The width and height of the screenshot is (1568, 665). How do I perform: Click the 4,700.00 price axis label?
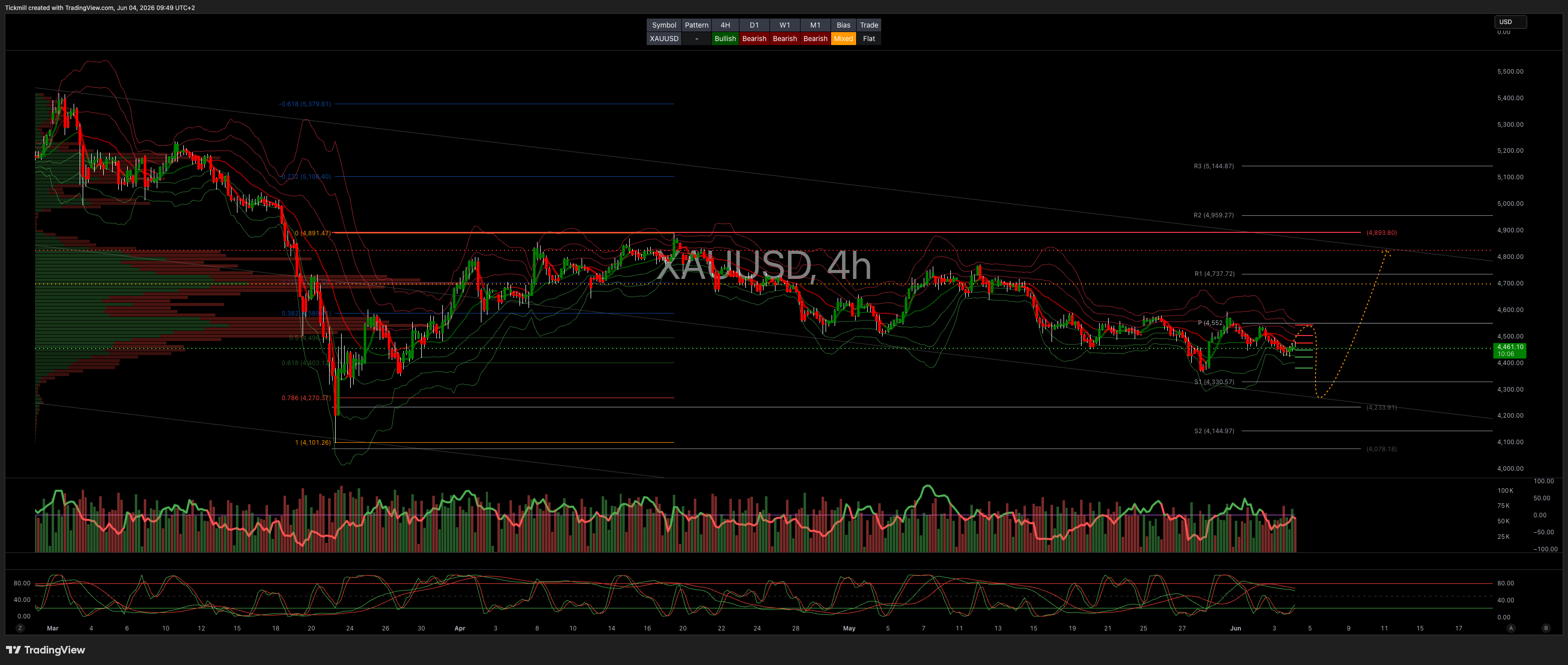[1510, 283]
